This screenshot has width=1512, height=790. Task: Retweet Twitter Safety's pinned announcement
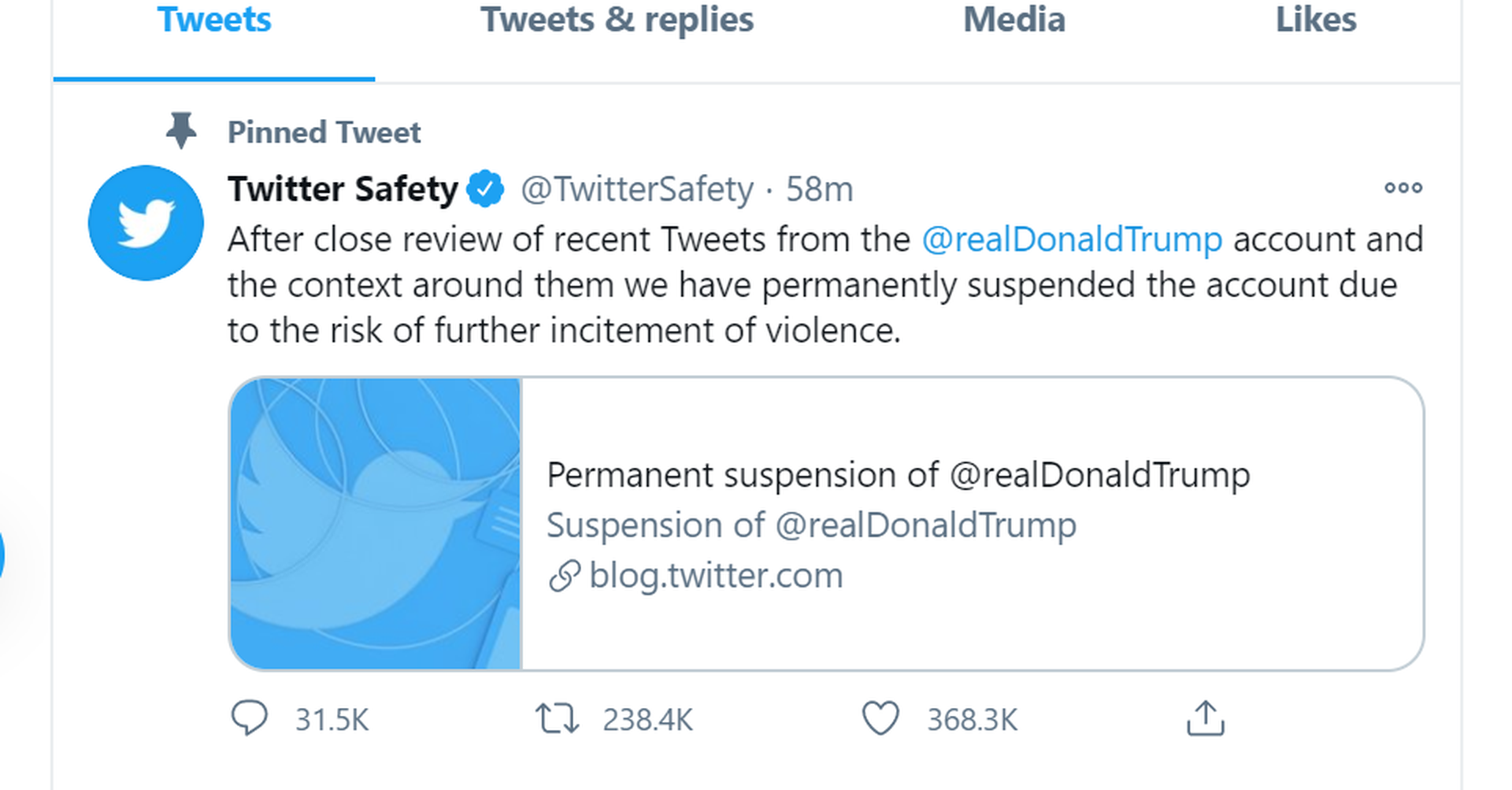pyautogui.click(x=558, y=718)
